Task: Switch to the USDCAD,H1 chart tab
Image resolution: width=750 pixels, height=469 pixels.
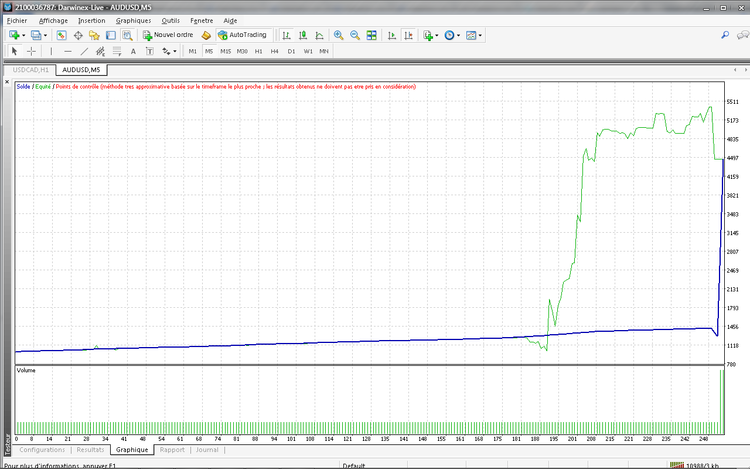Action: [30, 70]
